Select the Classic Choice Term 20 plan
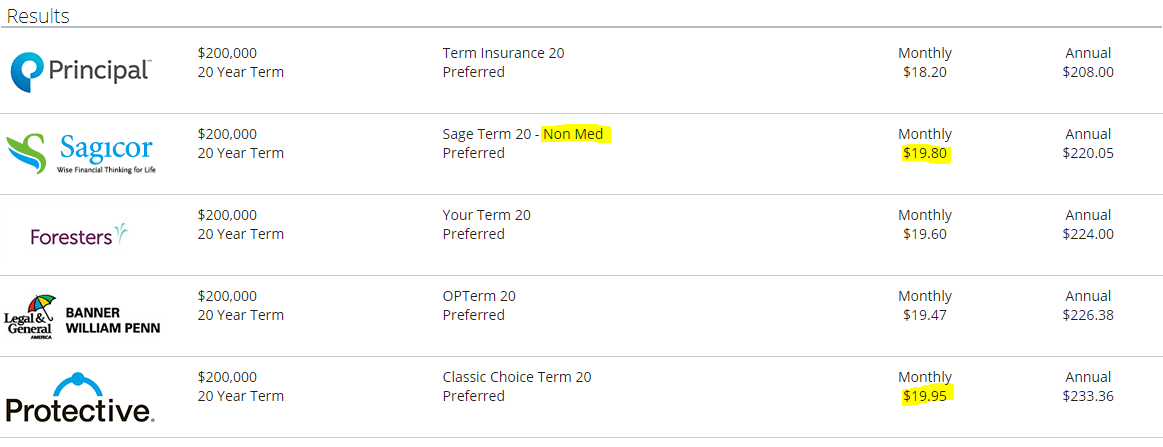This screenshot has height=447, width=1163. pyautogui.click(x=517, y=377)
